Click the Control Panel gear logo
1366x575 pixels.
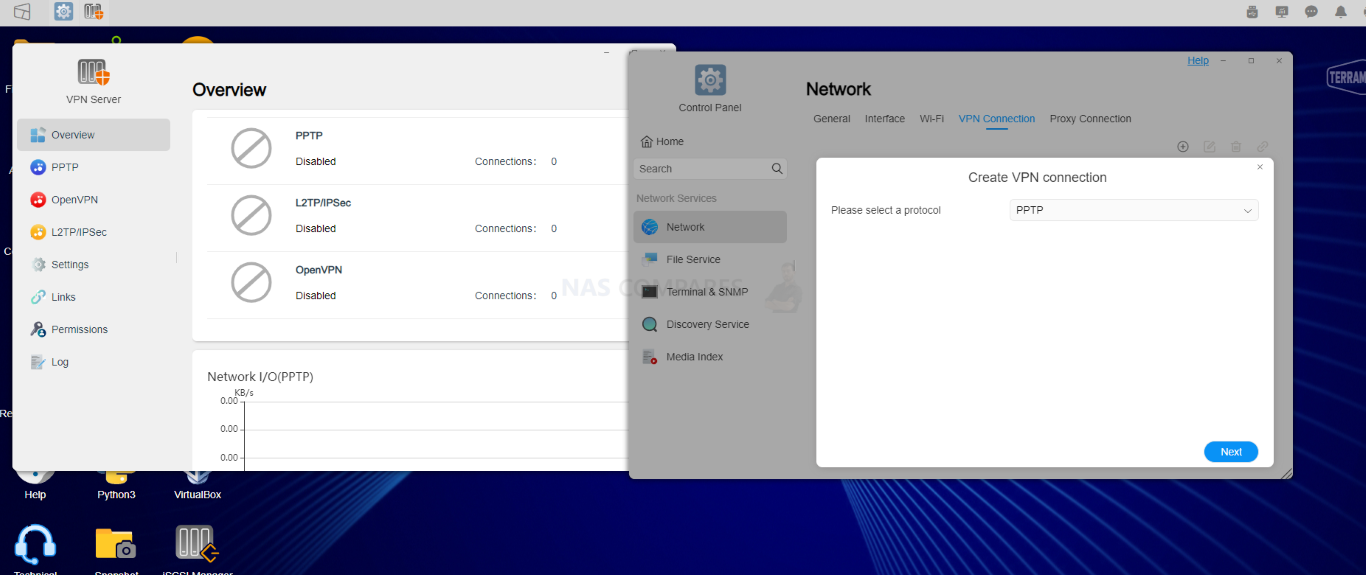[710, 80]
